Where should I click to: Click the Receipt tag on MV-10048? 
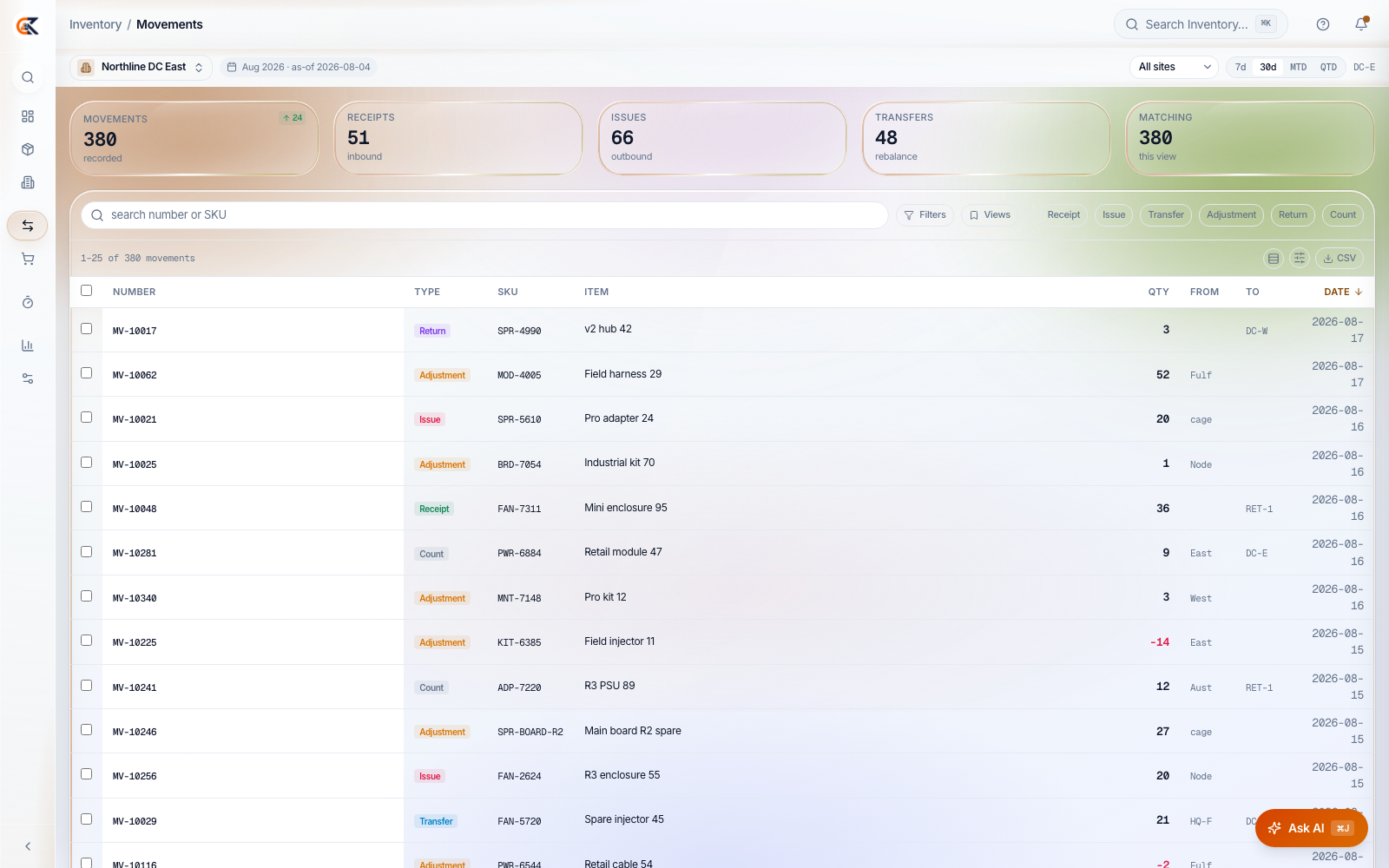(x=434, y=509)
